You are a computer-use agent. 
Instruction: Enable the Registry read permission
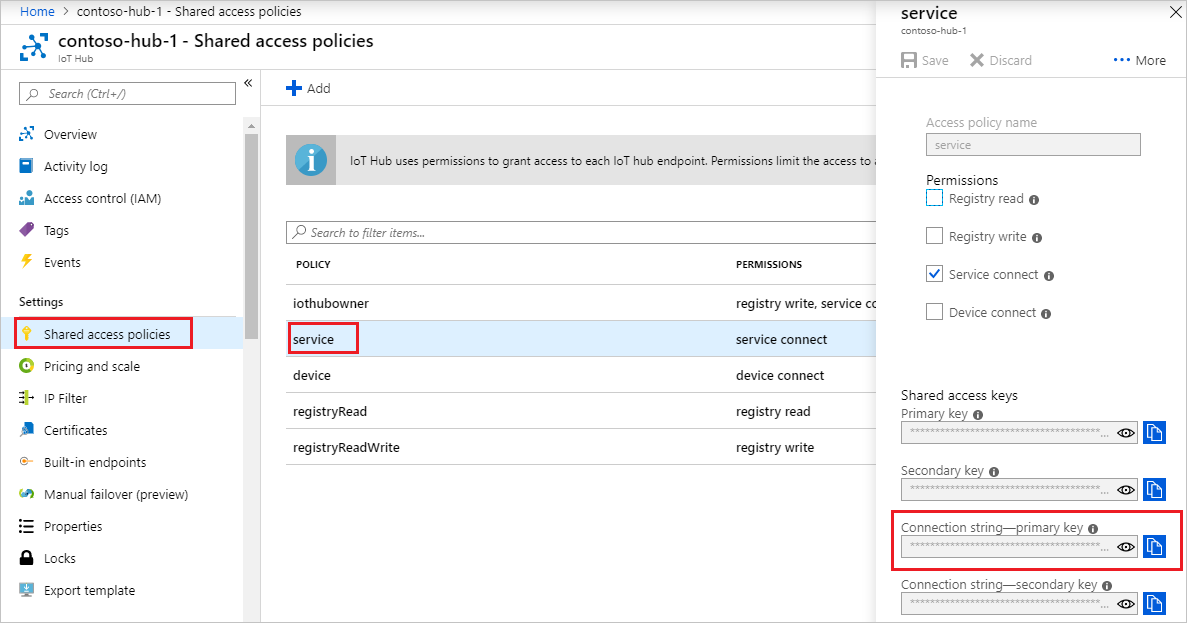click(x=933, y=197)
